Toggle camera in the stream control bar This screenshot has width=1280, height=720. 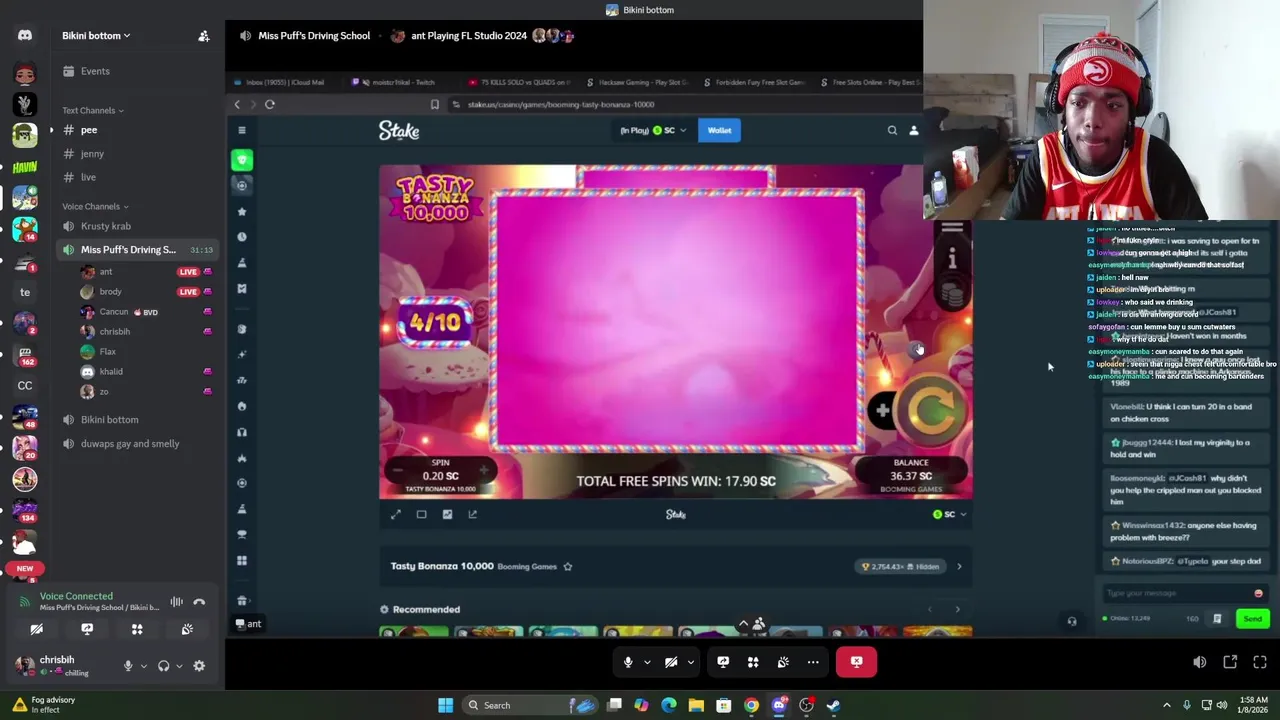[671, 662]
